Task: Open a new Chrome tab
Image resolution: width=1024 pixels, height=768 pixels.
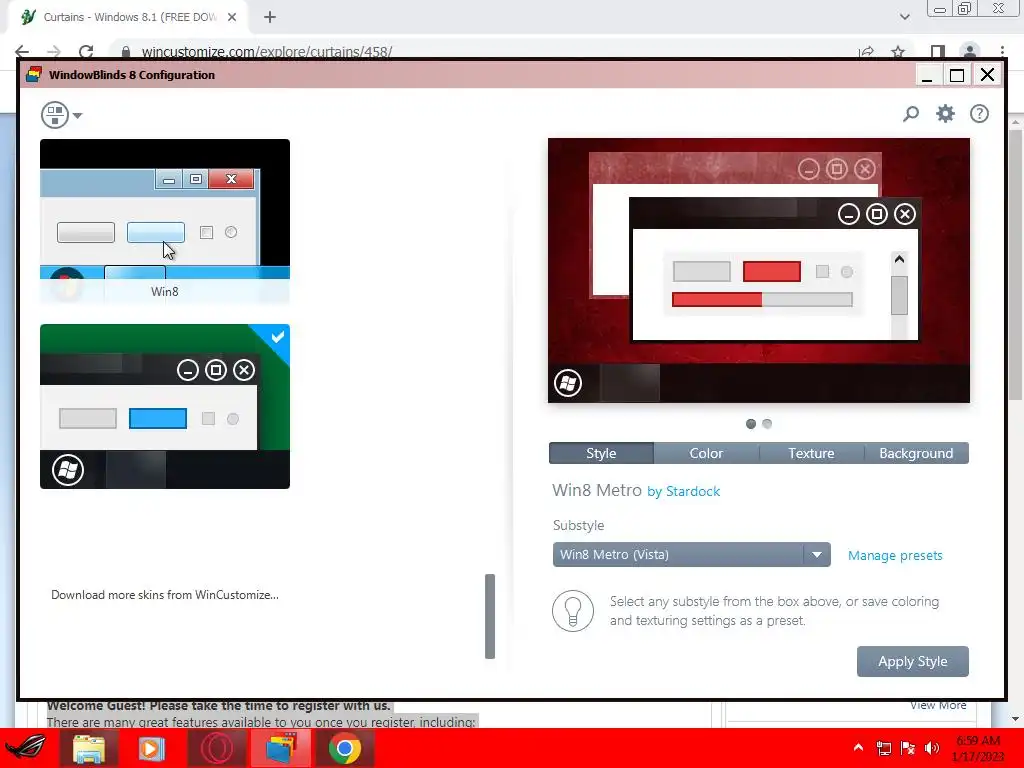Action: pos(270,18)
